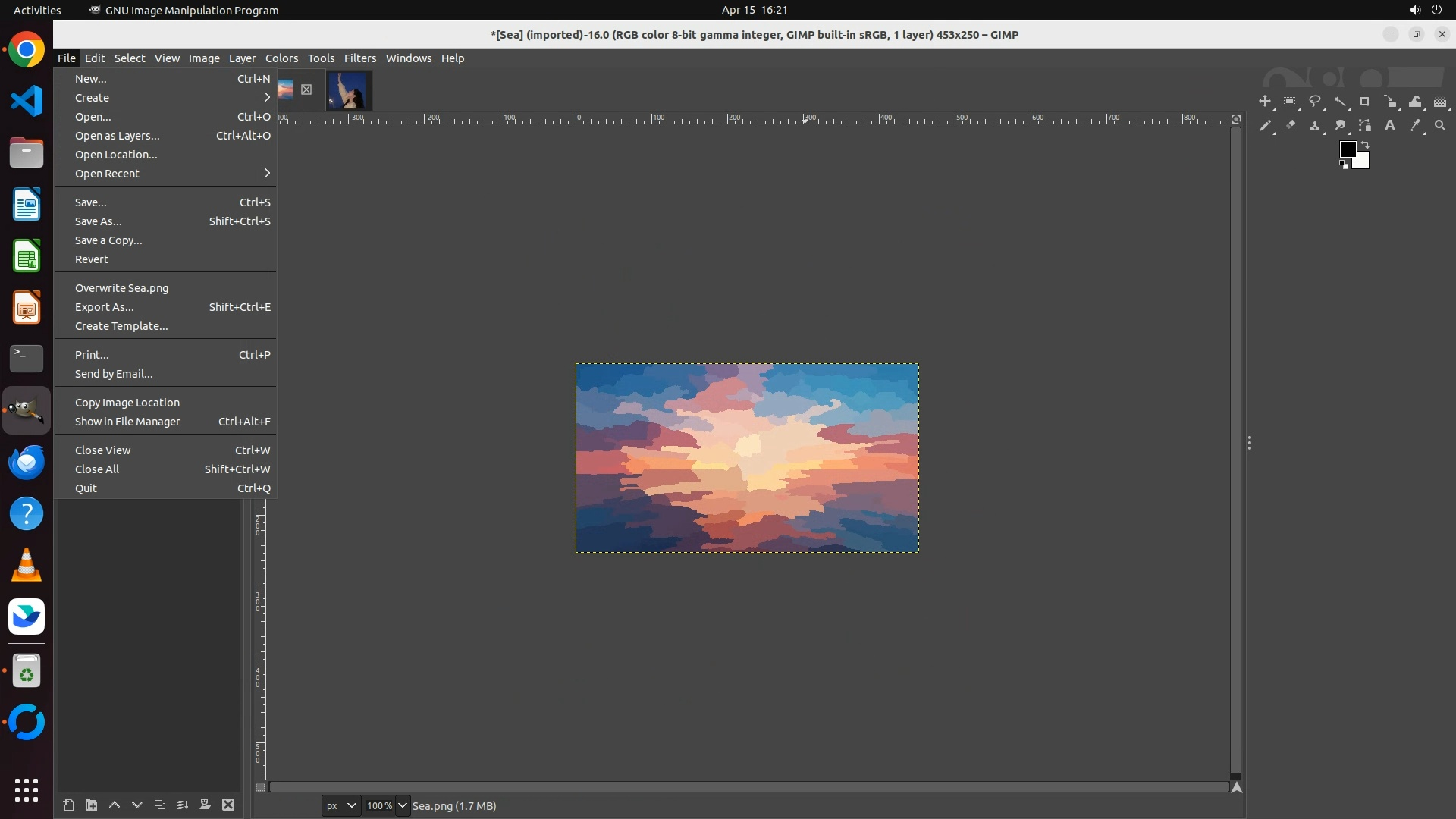Open the Filters menu
The image size is (1456, 819).
[x=359, y=58]
